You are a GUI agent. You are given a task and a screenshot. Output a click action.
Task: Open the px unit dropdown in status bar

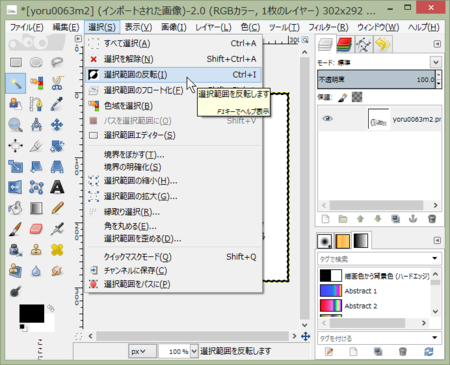[x=142, y=351]
